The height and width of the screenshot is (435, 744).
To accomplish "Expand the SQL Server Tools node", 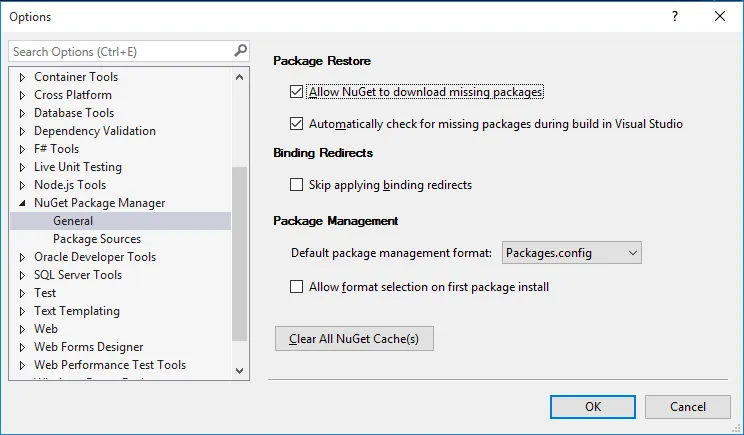I will pos(23,275).
